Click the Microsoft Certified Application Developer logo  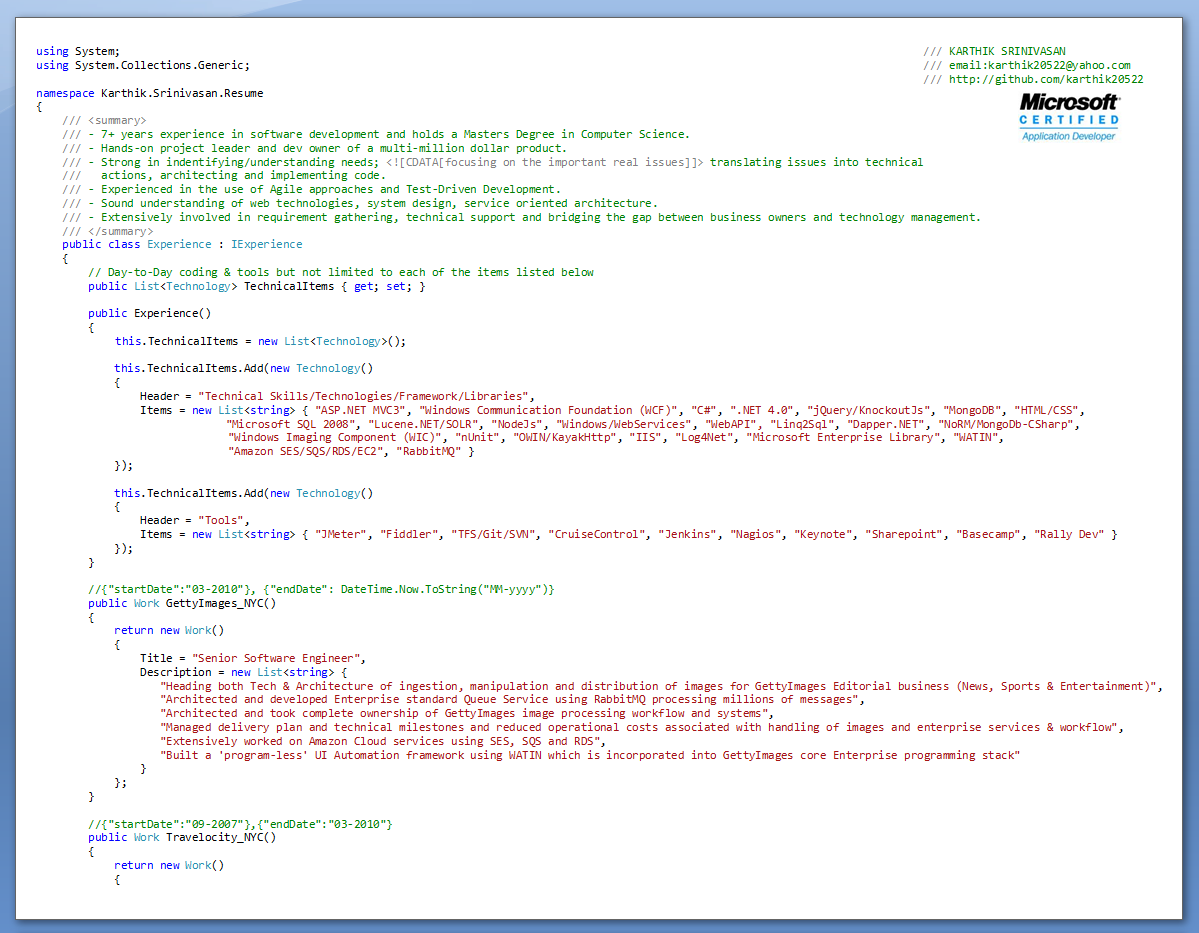[x=1069, y=118]
